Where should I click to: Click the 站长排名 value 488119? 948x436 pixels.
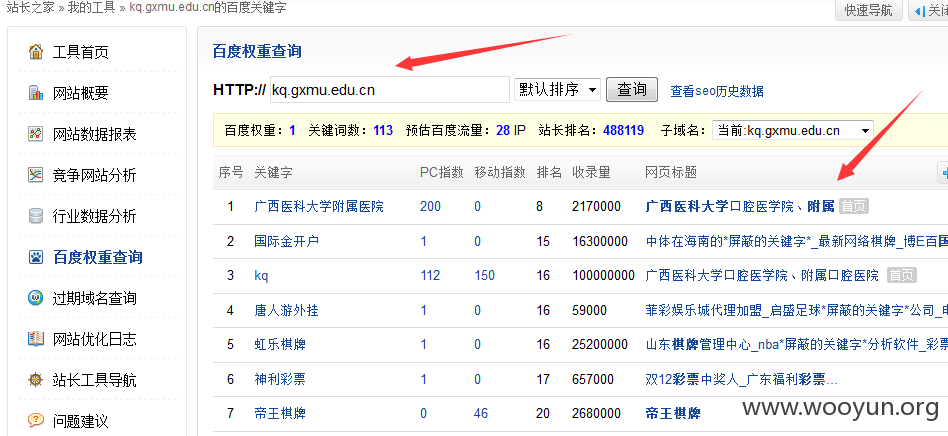(x=623, y=130)
